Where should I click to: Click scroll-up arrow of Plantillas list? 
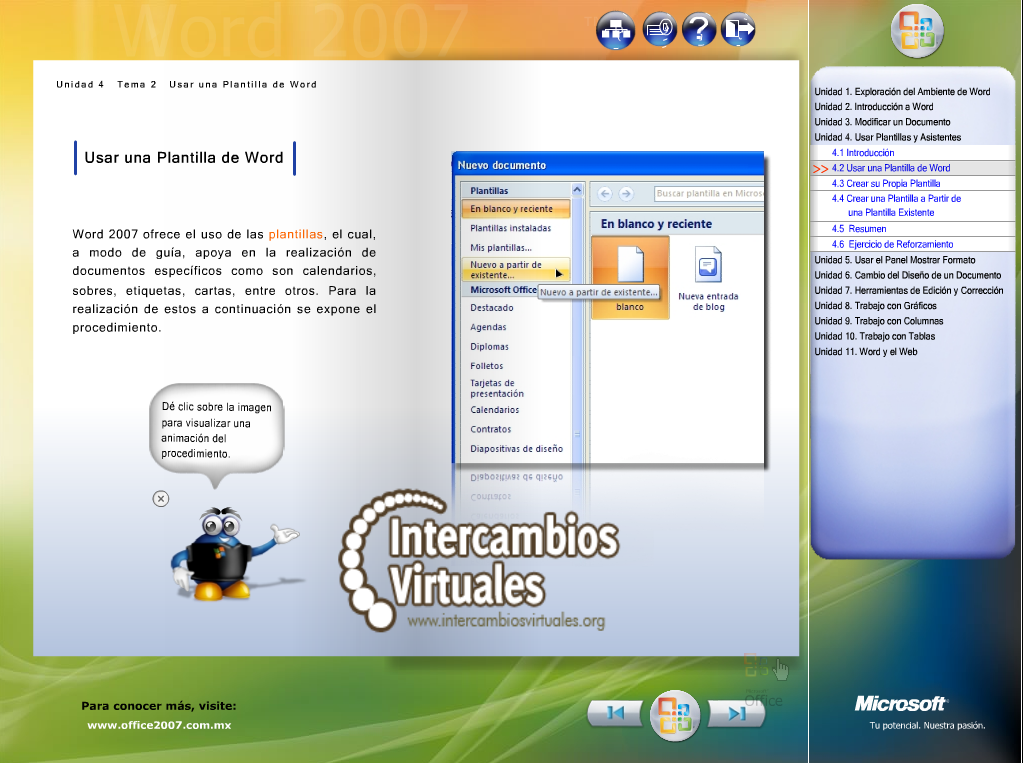click(577, 190)
